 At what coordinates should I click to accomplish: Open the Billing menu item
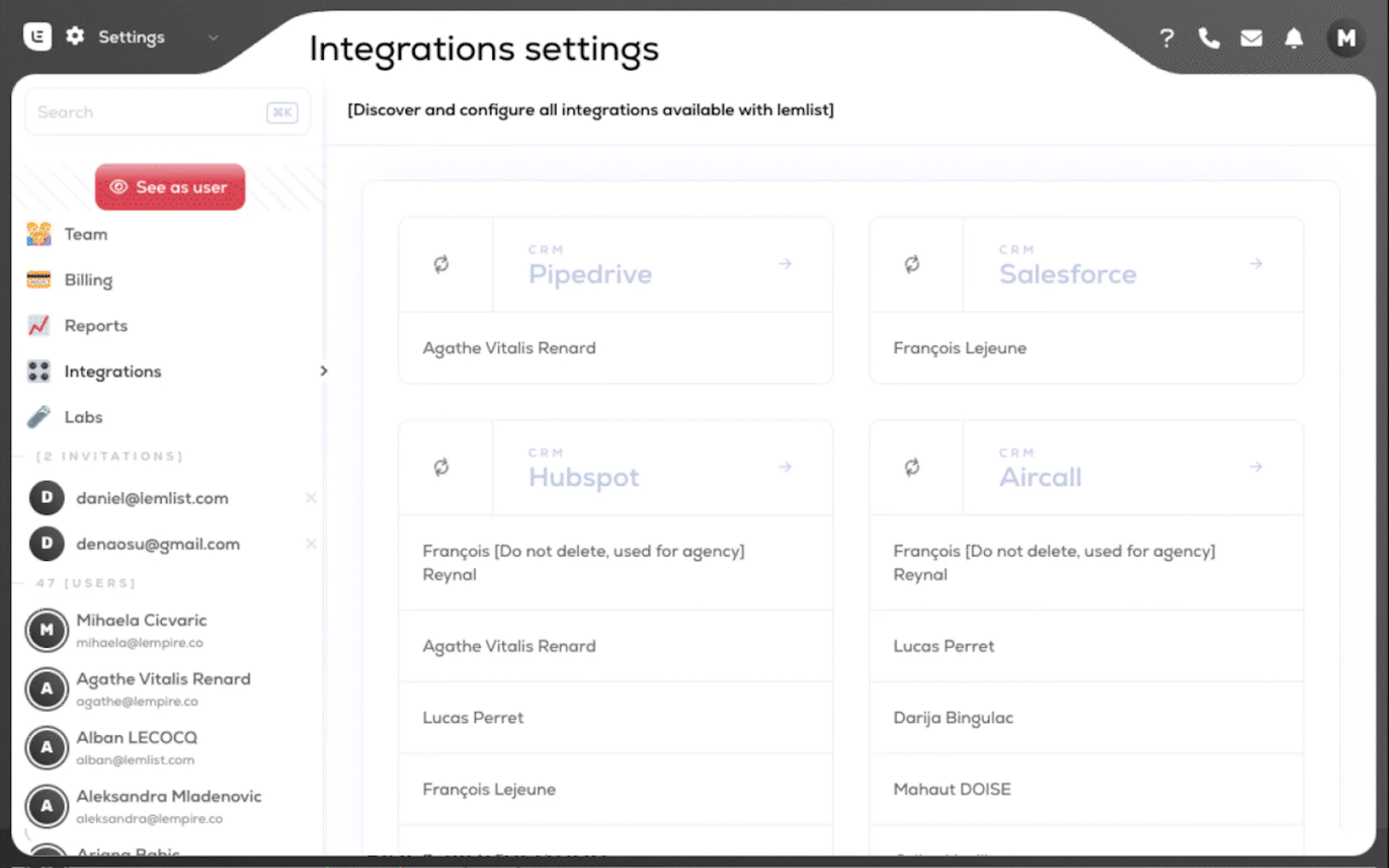(x=89, y=280)
